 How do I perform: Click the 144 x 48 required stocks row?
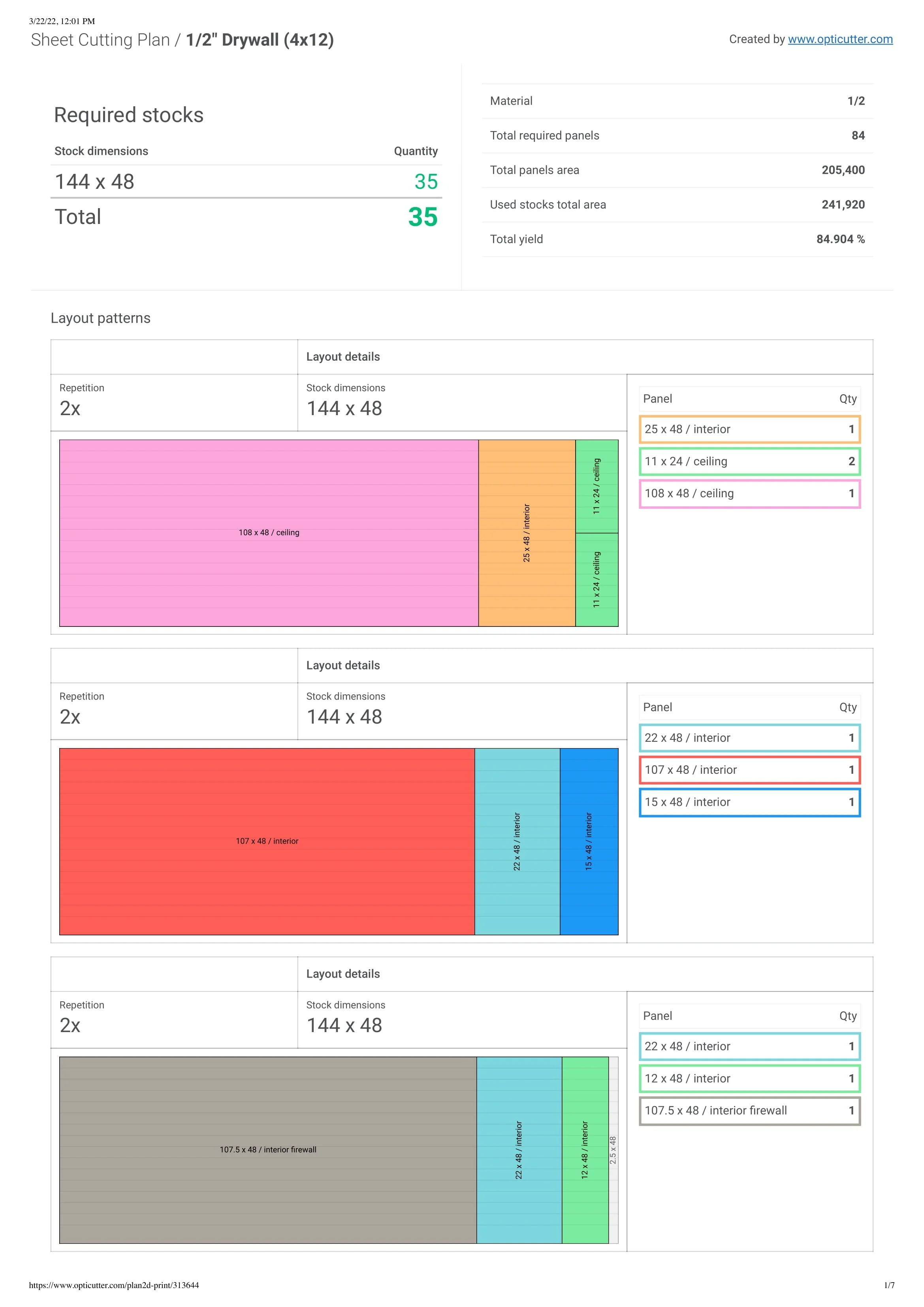[246, 182]
